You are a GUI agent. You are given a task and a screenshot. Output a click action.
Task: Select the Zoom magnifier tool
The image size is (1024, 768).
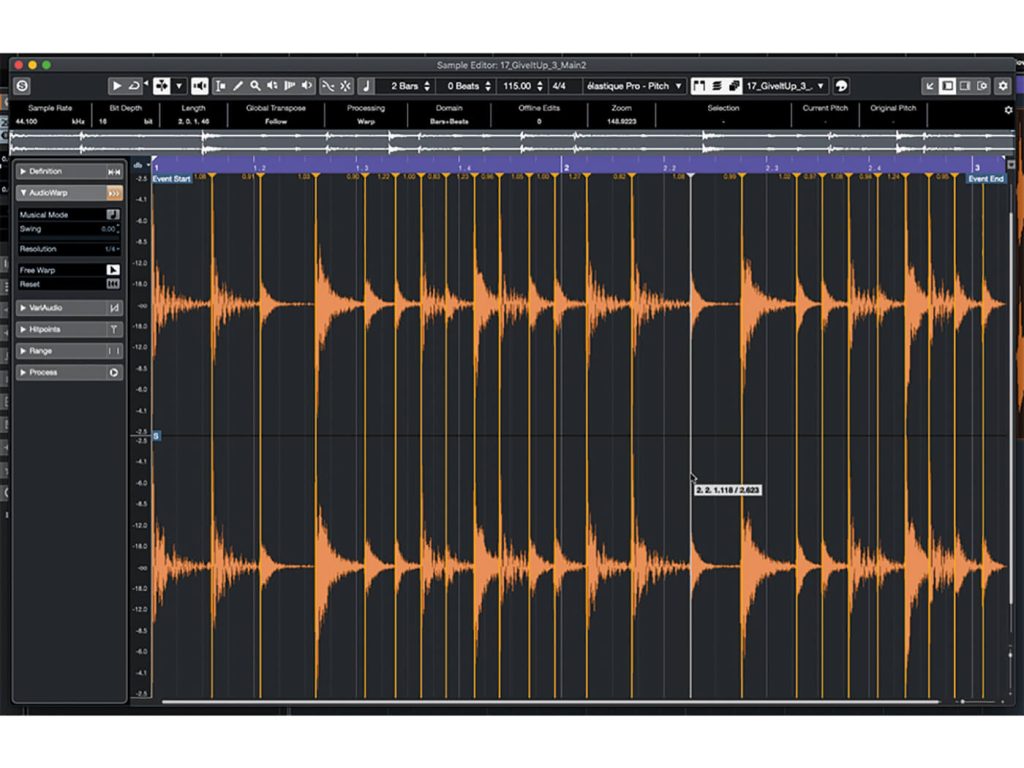[255, 86]
